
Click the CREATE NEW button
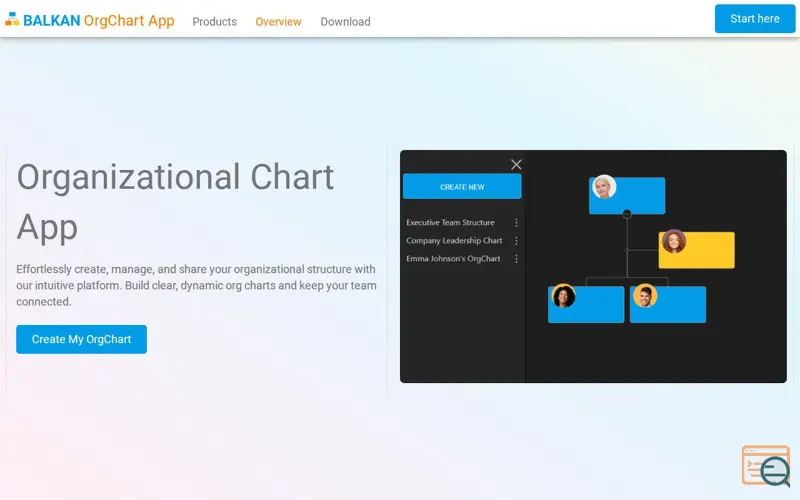point(462,186)
